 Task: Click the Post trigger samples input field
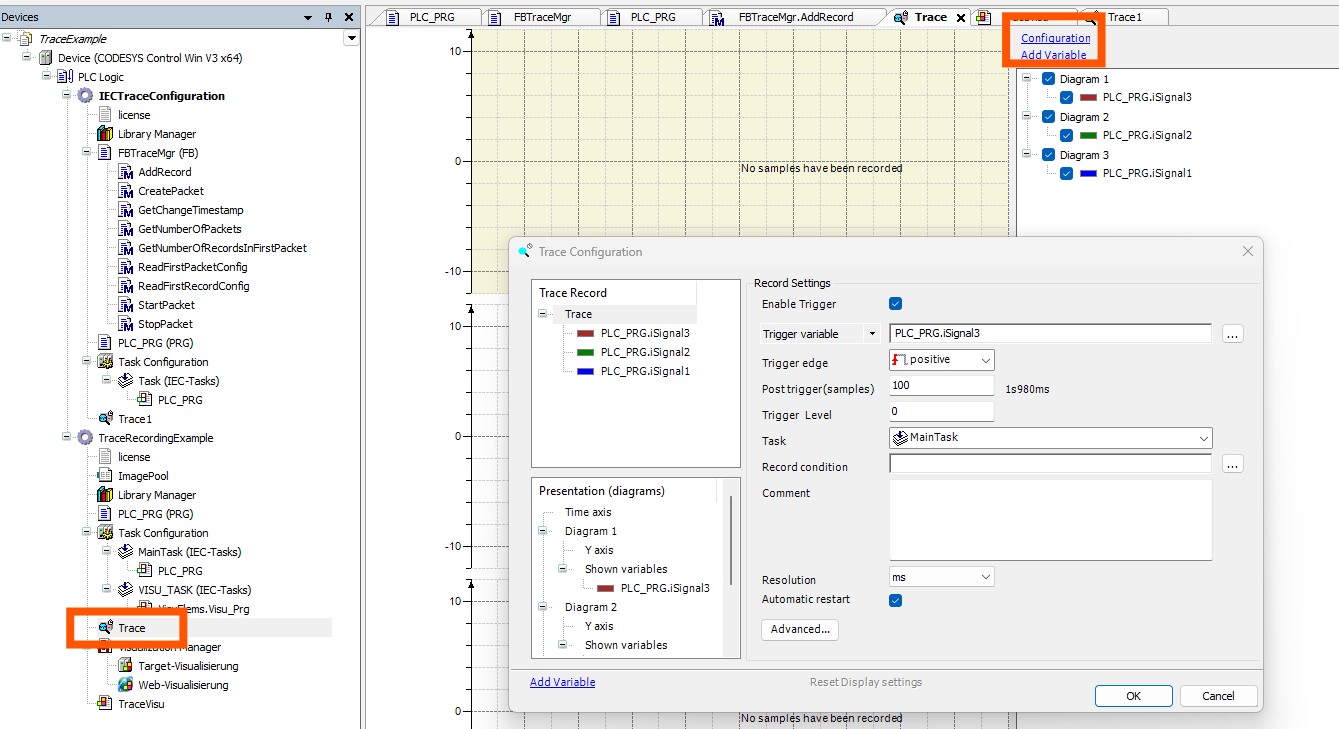(940, 385)
